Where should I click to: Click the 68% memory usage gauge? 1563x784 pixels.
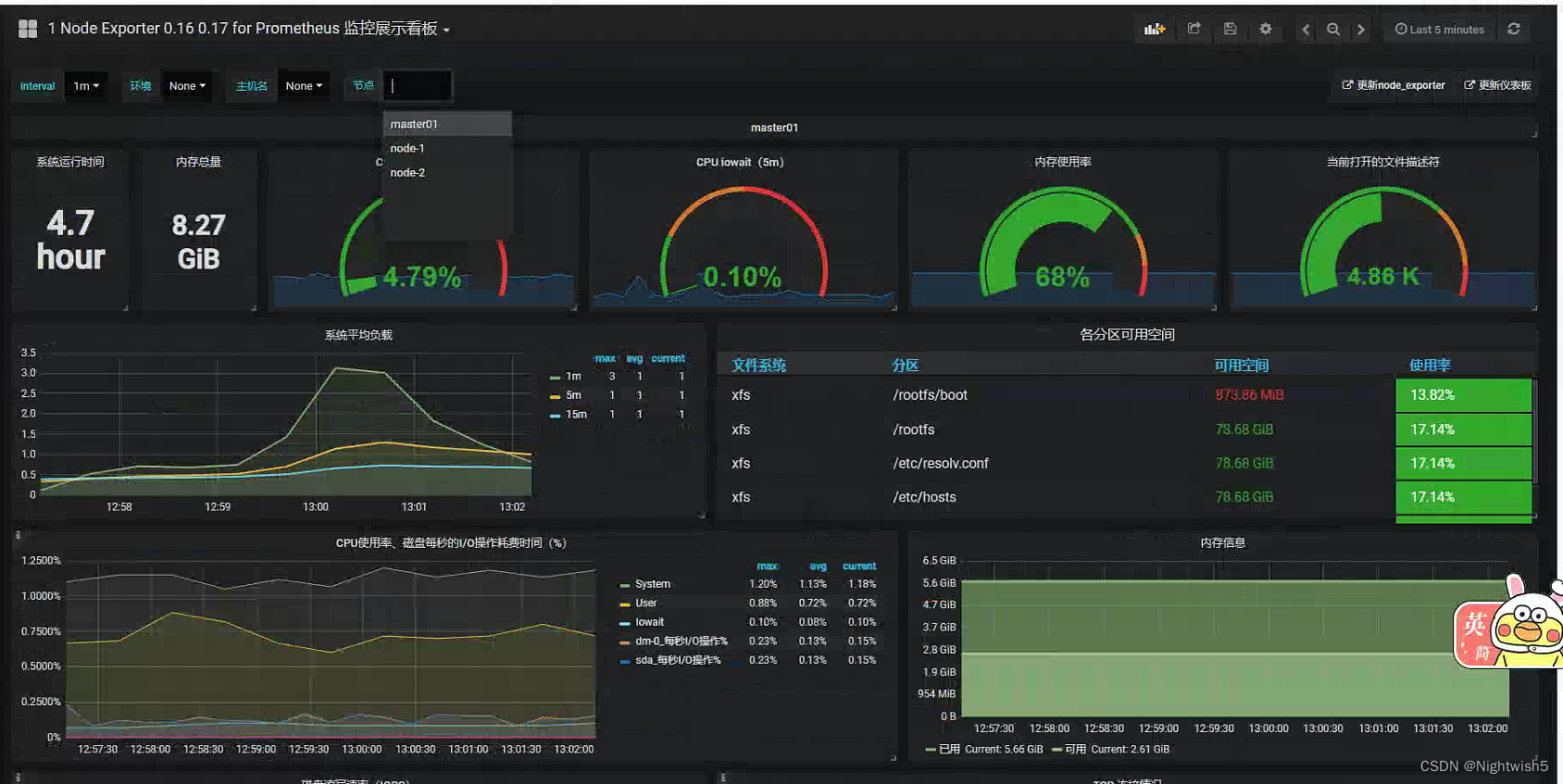pyautogui.click(x=1062, y=277)
